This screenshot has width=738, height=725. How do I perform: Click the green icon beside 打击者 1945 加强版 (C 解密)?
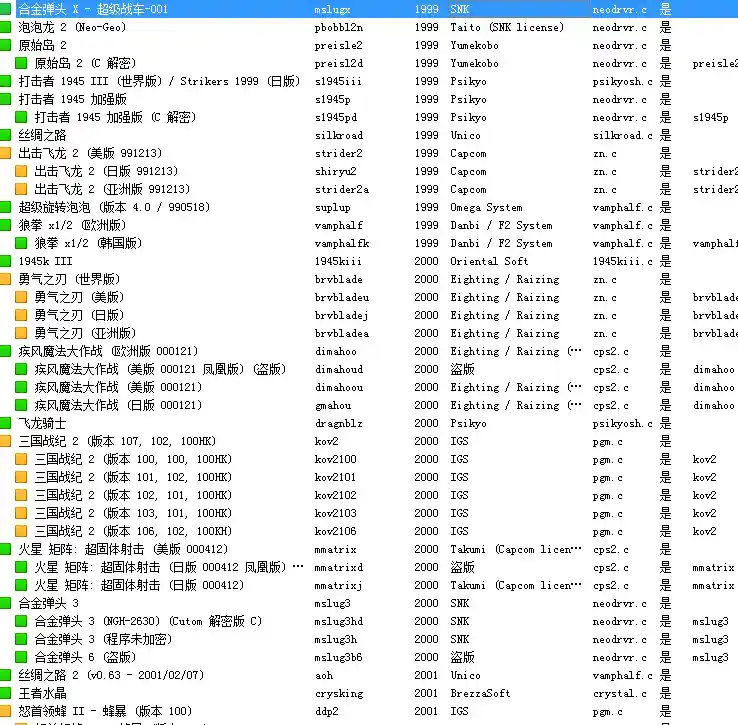[21, 117]
